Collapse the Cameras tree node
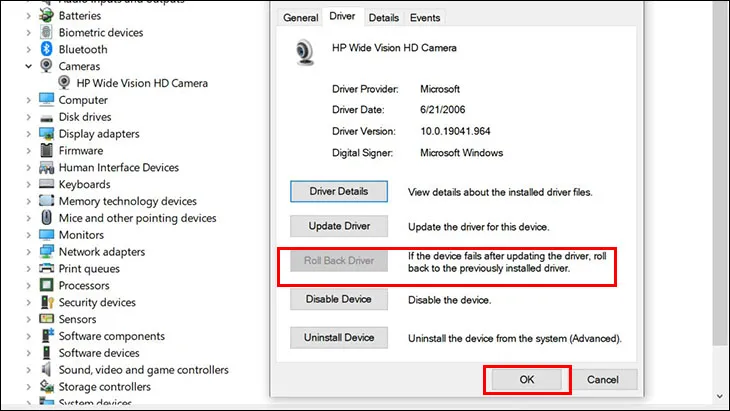The height and width of the screenshot is (411, 730). tap(29, 66)
